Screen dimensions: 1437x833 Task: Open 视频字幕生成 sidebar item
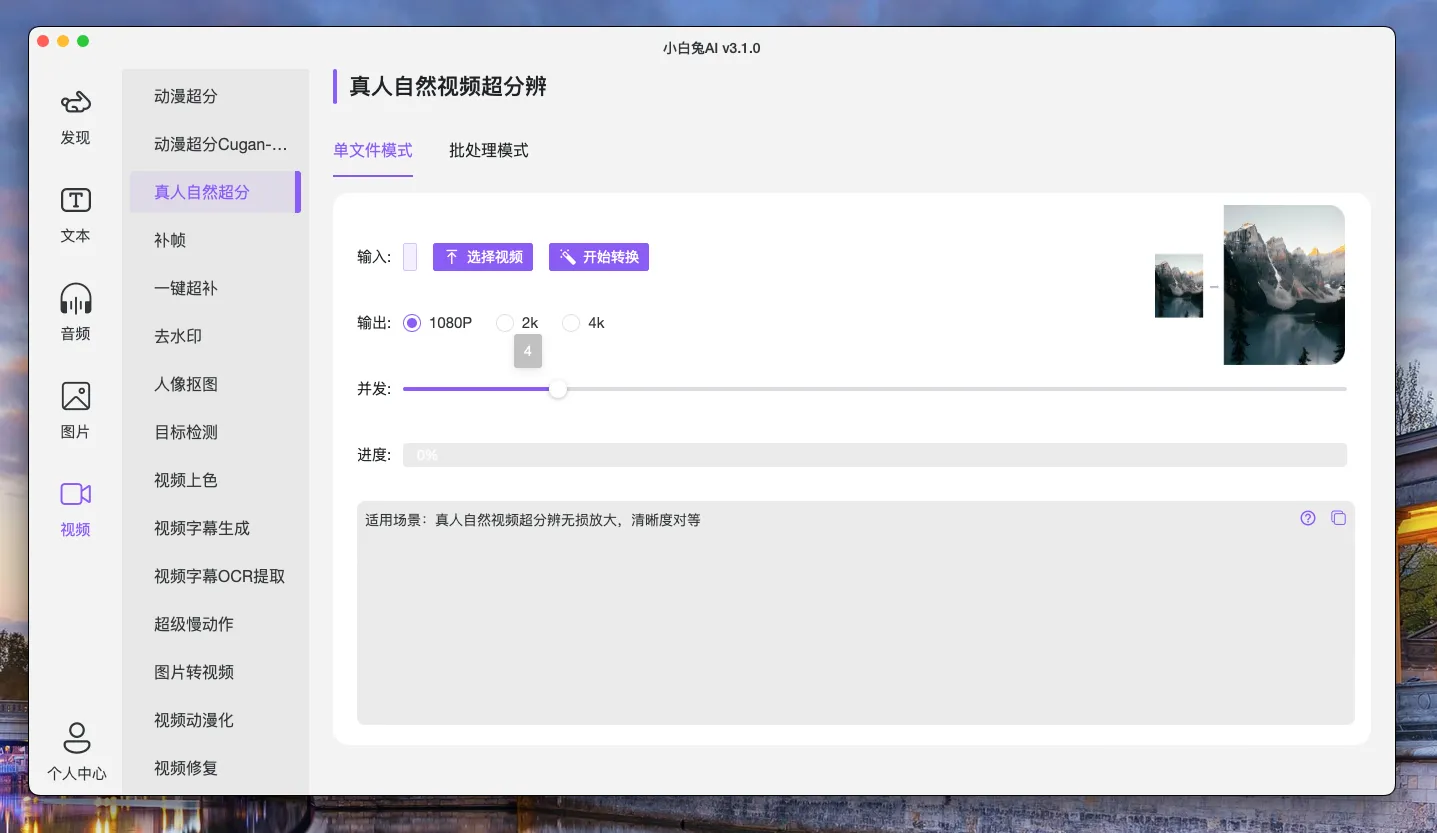215,528
